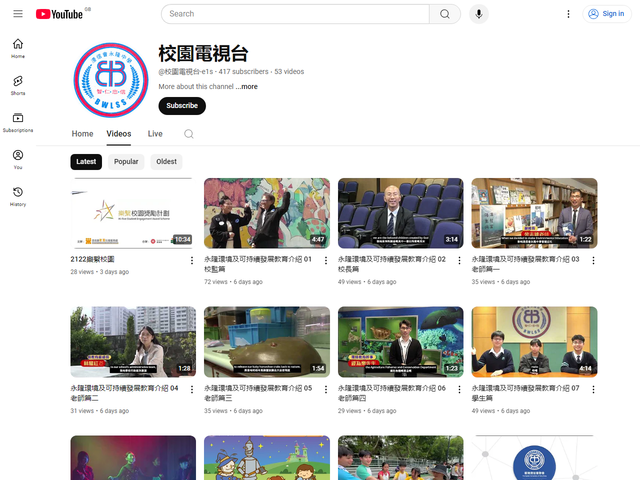Screen dimensions: 640x480
Task: Open Subscriptions in sidebar
Action: pos(18,122)
